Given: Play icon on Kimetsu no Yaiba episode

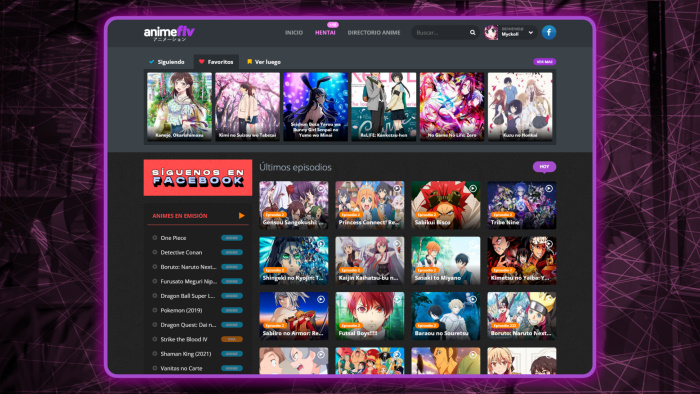Looking at the screenshot, I should 549,244.
